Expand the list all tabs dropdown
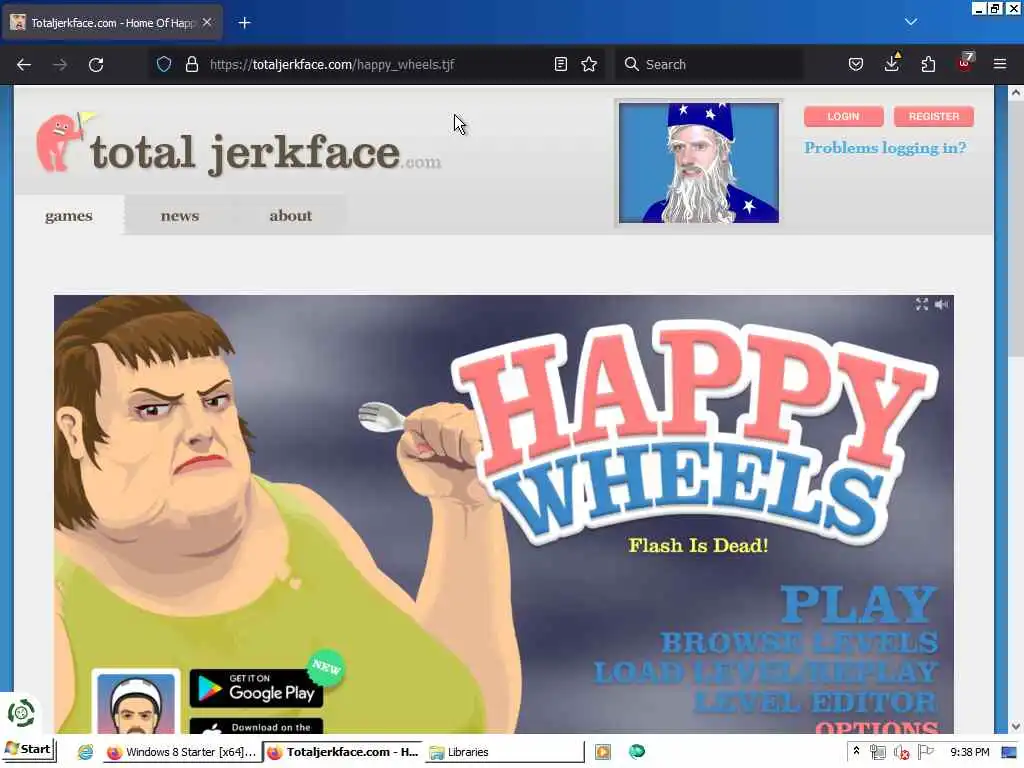This screenshot has height=768, width=1024. pyautogui.click(x=911, y=22)
